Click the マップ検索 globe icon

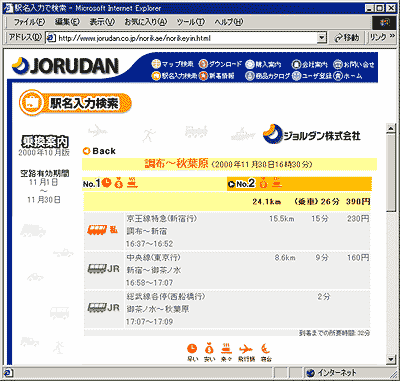click(156, 64)
